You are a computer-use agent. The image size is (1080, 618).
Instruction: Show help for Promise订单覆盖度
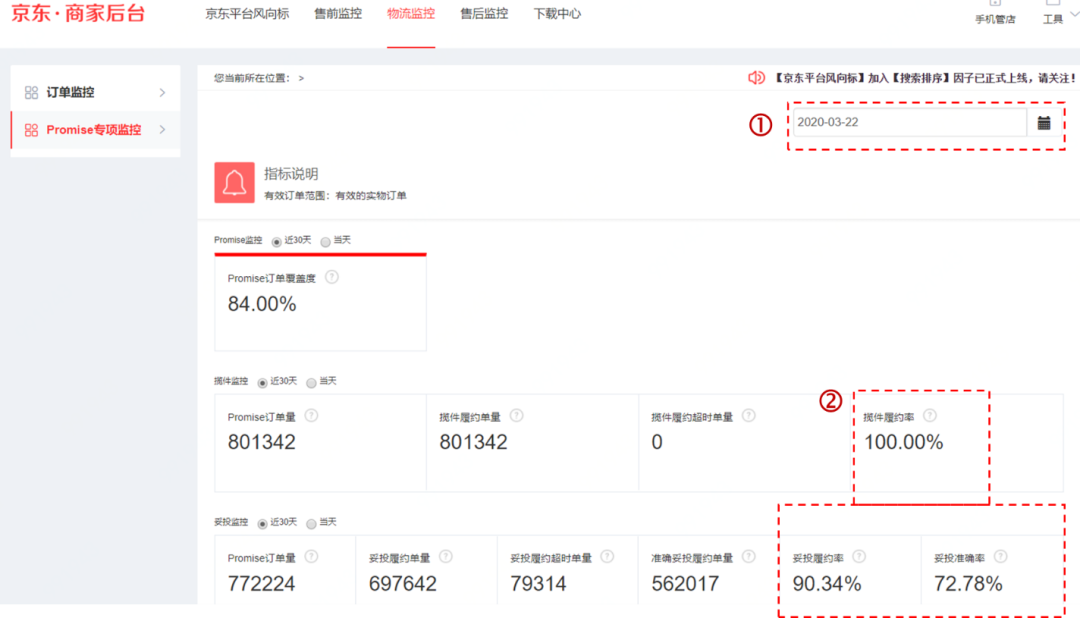(x=332, y=277)
